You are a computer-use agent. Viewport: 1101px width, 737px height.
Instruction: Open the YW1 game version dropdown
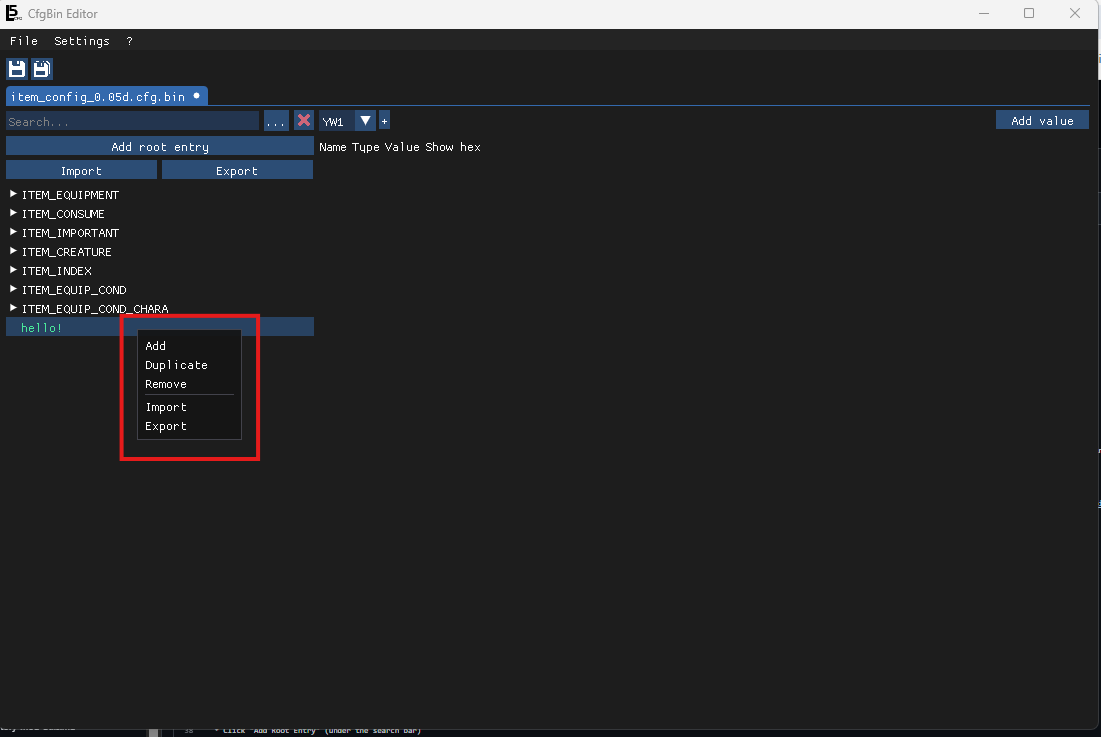point(364,120)
